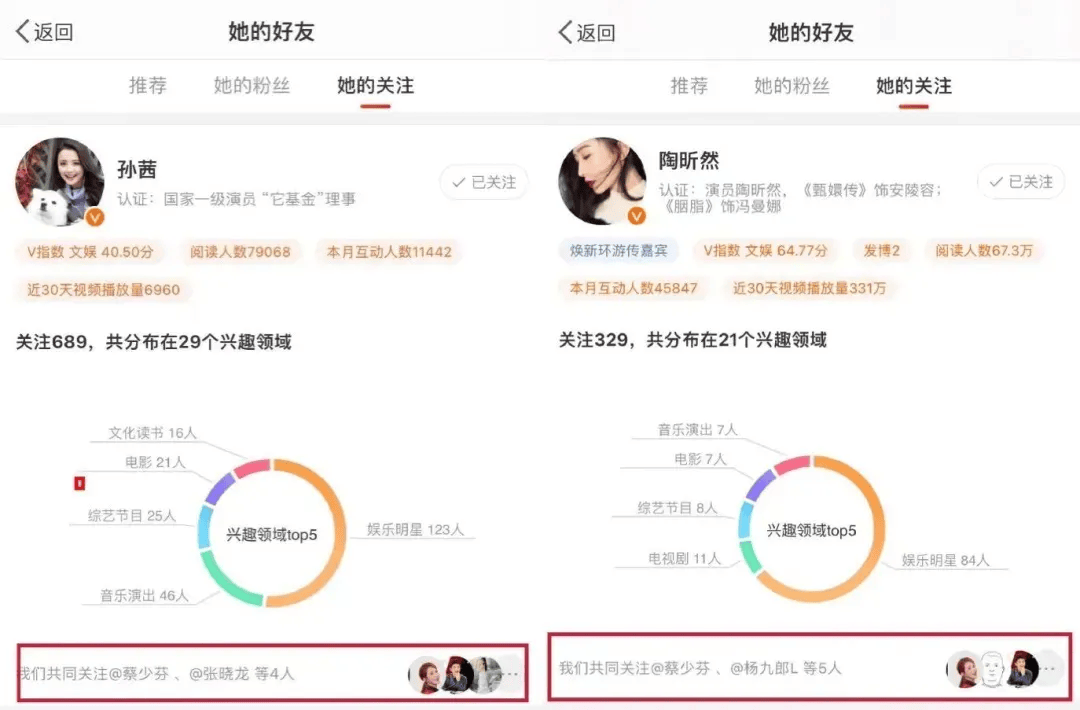Image resolution: width=1080 pixels, height=710 pixels.
Task: Switch to 推荐 tab in left panel
Action: coord(148,86)
